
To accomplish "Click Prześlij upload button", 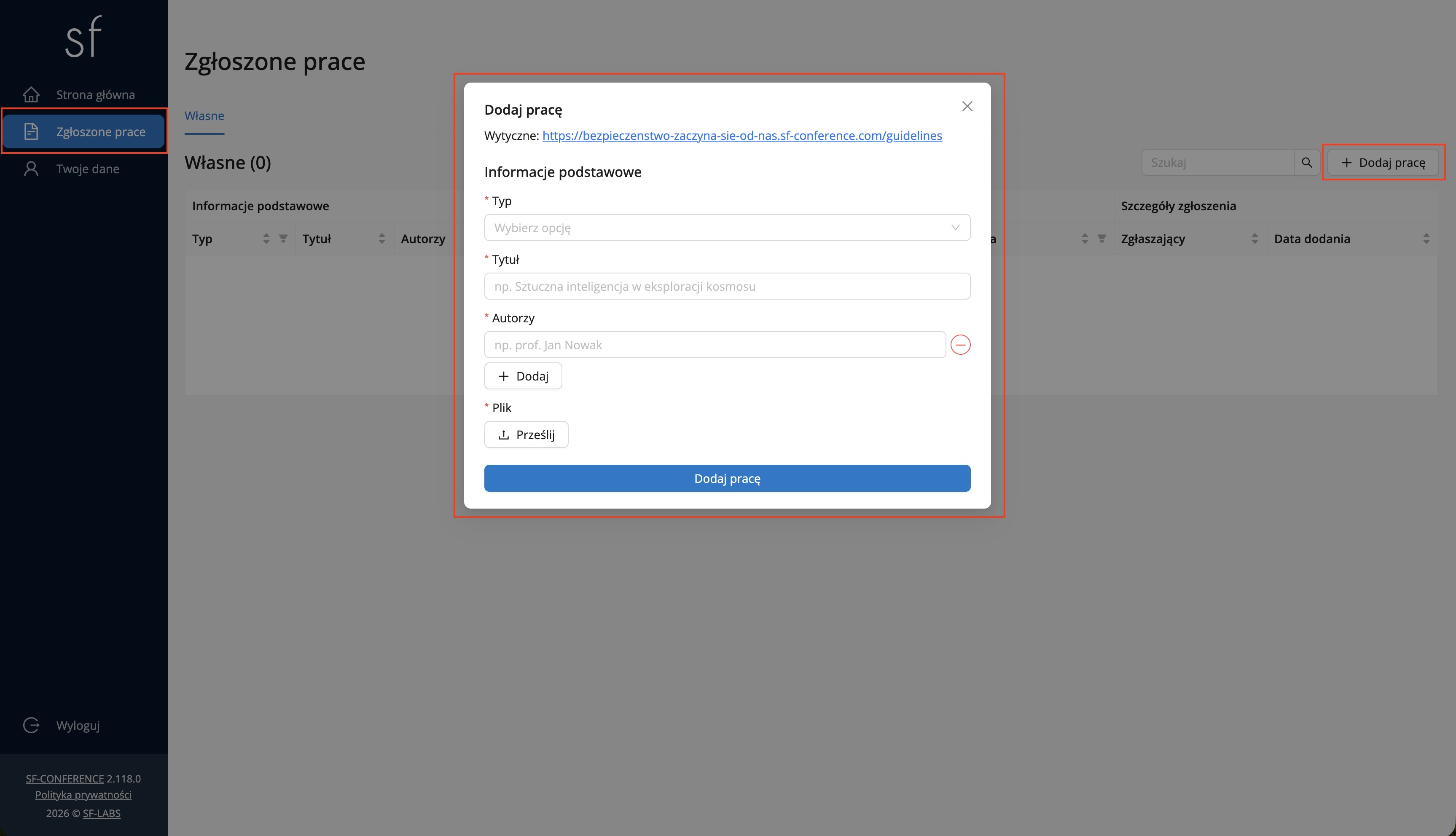I will click(526, 435).
